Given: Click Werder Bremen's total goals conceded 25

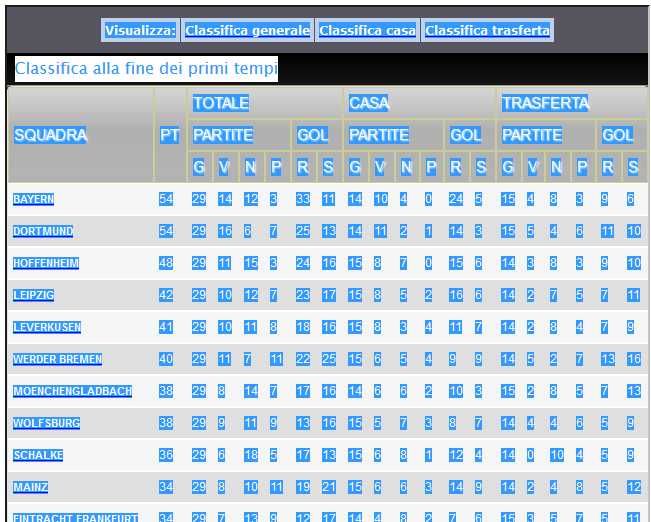Looking at the screenshot, I should click(329, 359).
